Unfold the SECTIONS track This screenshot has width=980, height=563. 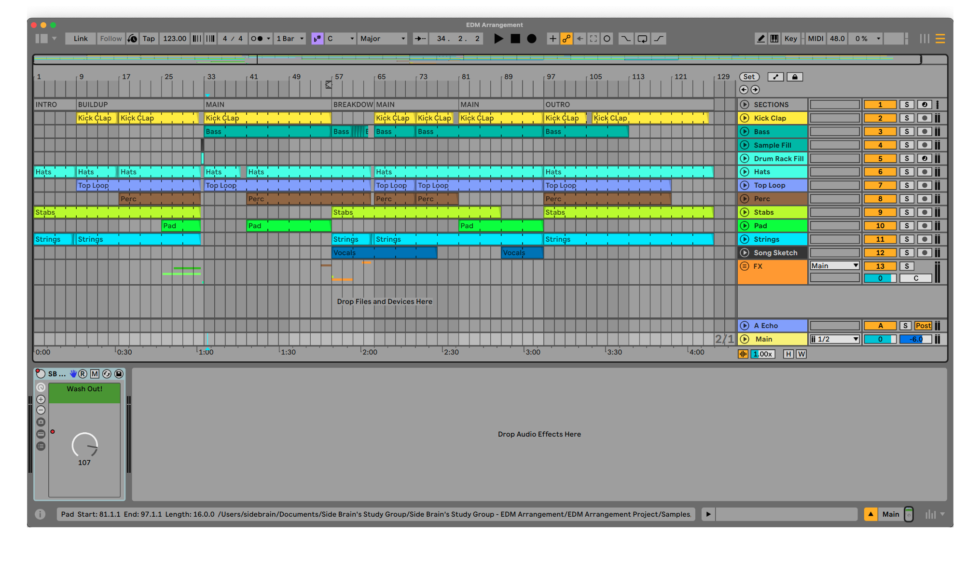point(744,105)
